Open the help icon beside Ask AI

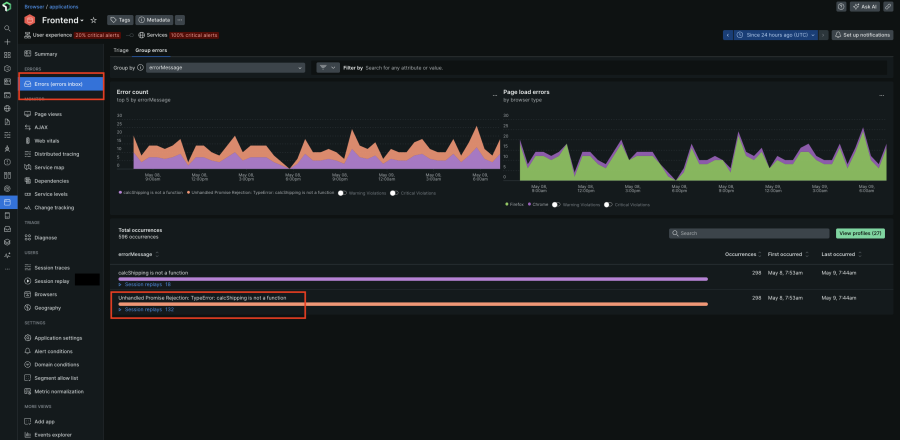tap(841, 6)
